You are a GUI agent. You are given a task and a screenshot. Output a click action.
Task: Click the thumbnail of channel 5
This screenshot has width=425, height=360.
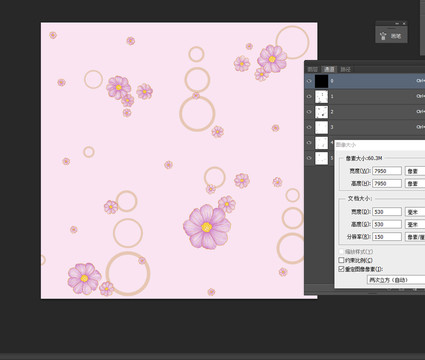pyautogui.click(x=322, y=158)
